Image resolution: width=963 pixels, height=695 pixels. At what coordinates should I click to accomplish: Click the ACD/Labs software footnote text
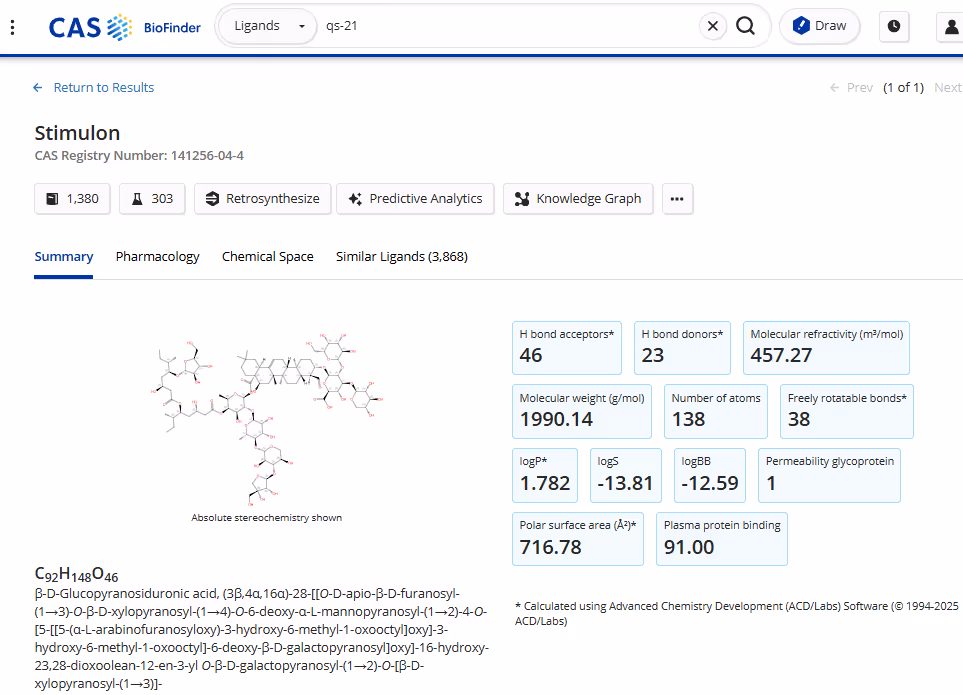736,613
